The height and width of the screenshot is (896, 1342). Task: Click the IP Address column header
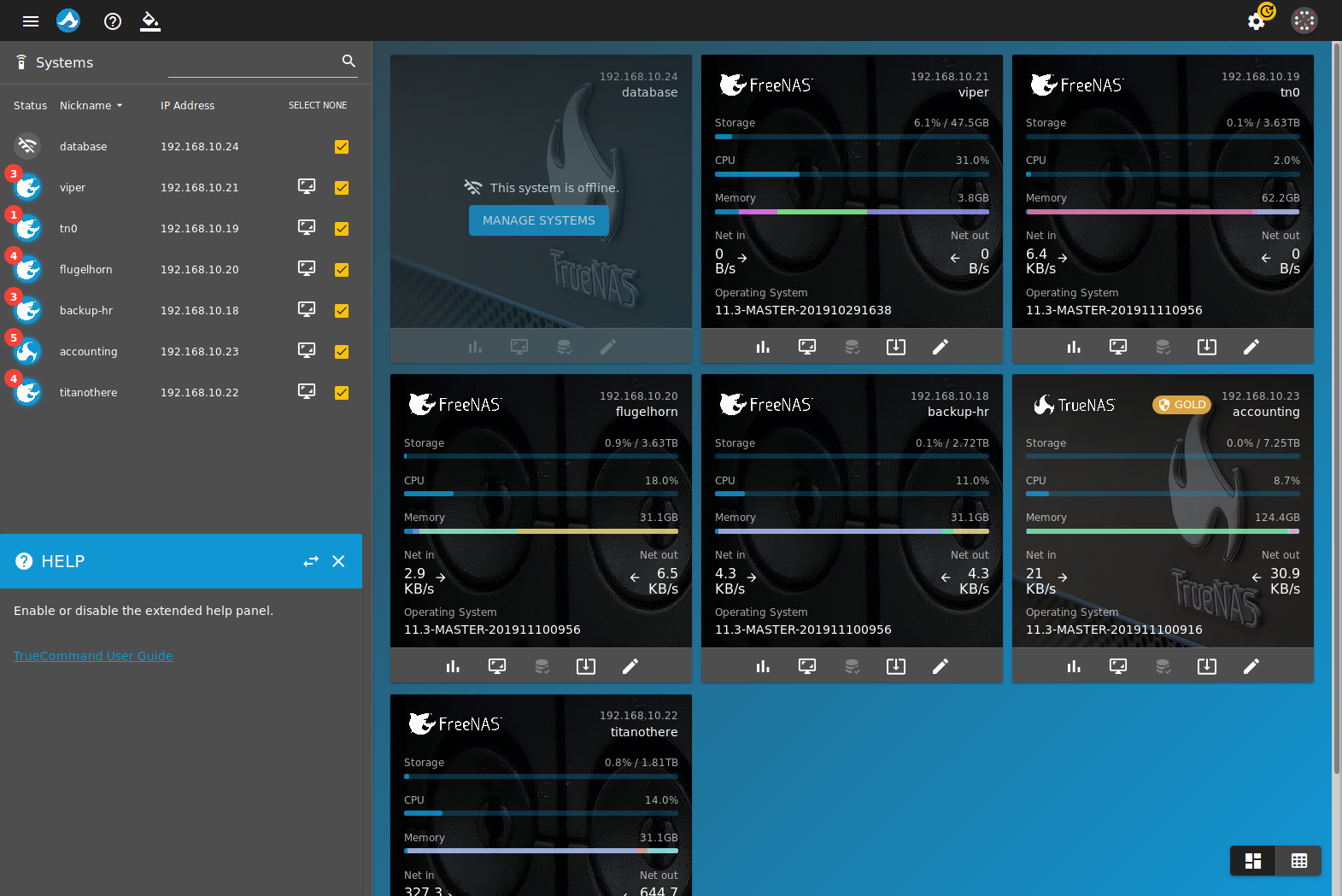(187, 106)
